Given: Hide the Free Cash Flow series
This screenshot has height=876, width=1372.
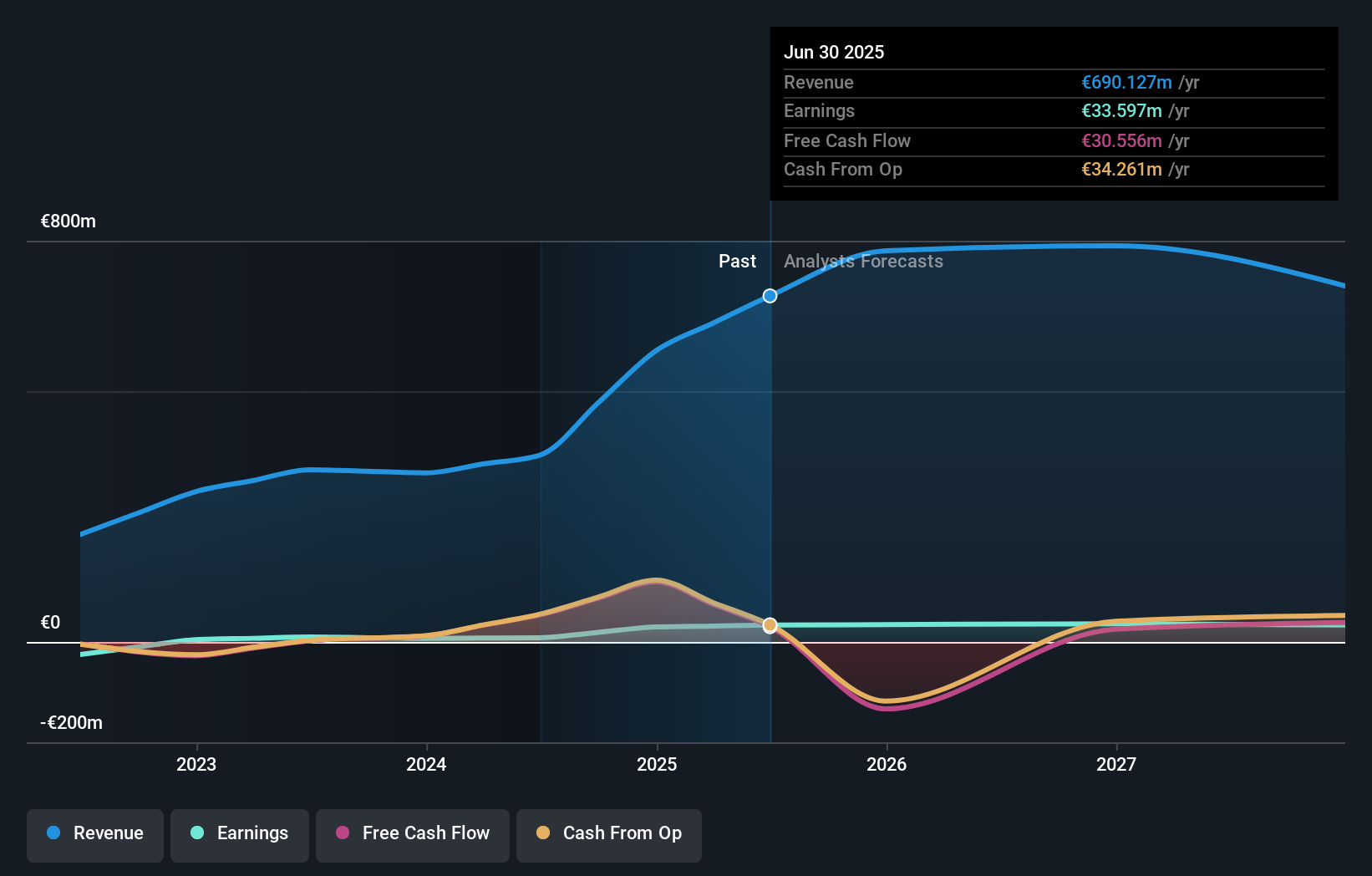Looking at the screenshot, I should 412,833.
